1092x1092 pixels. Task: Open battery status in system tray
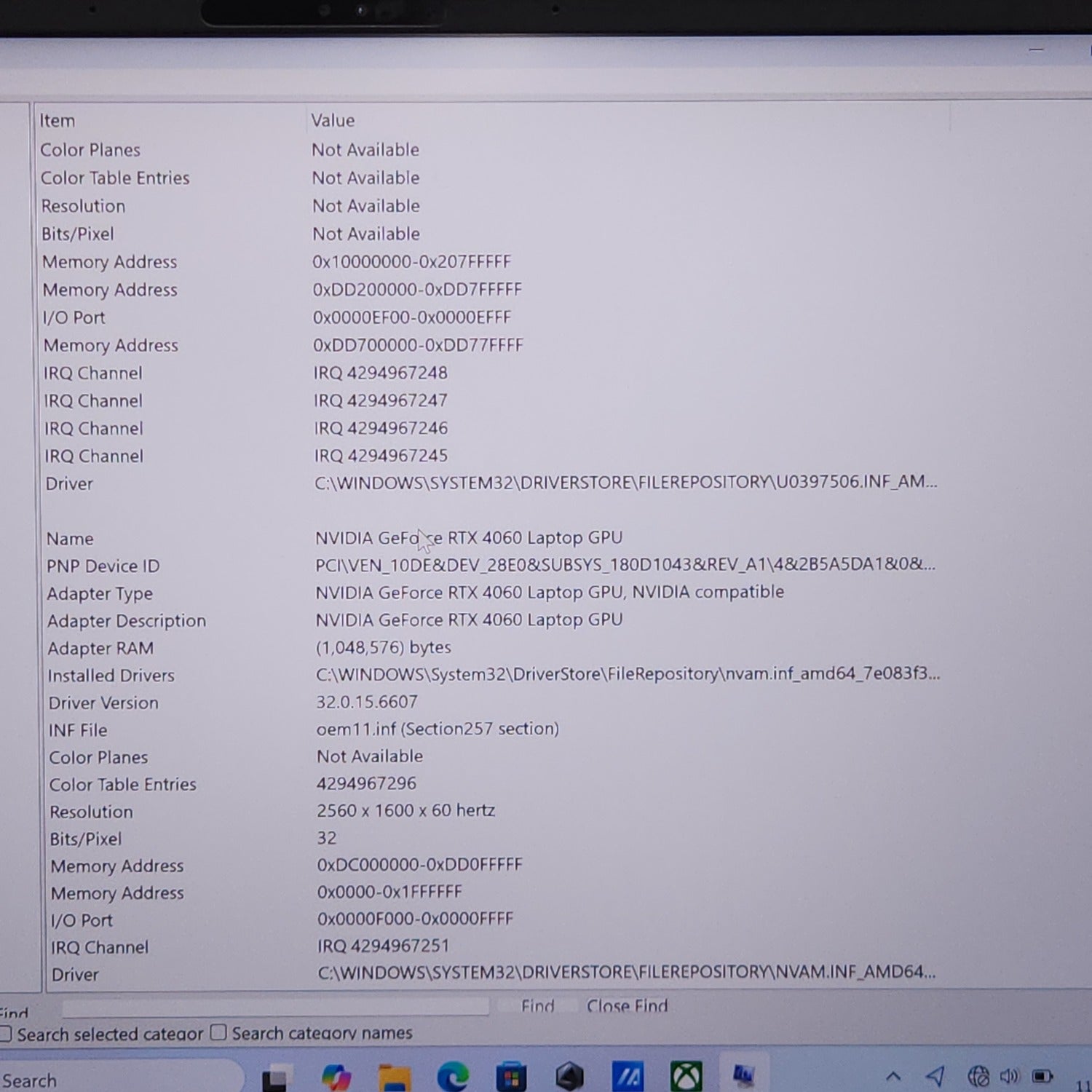click(1042, 1075)
